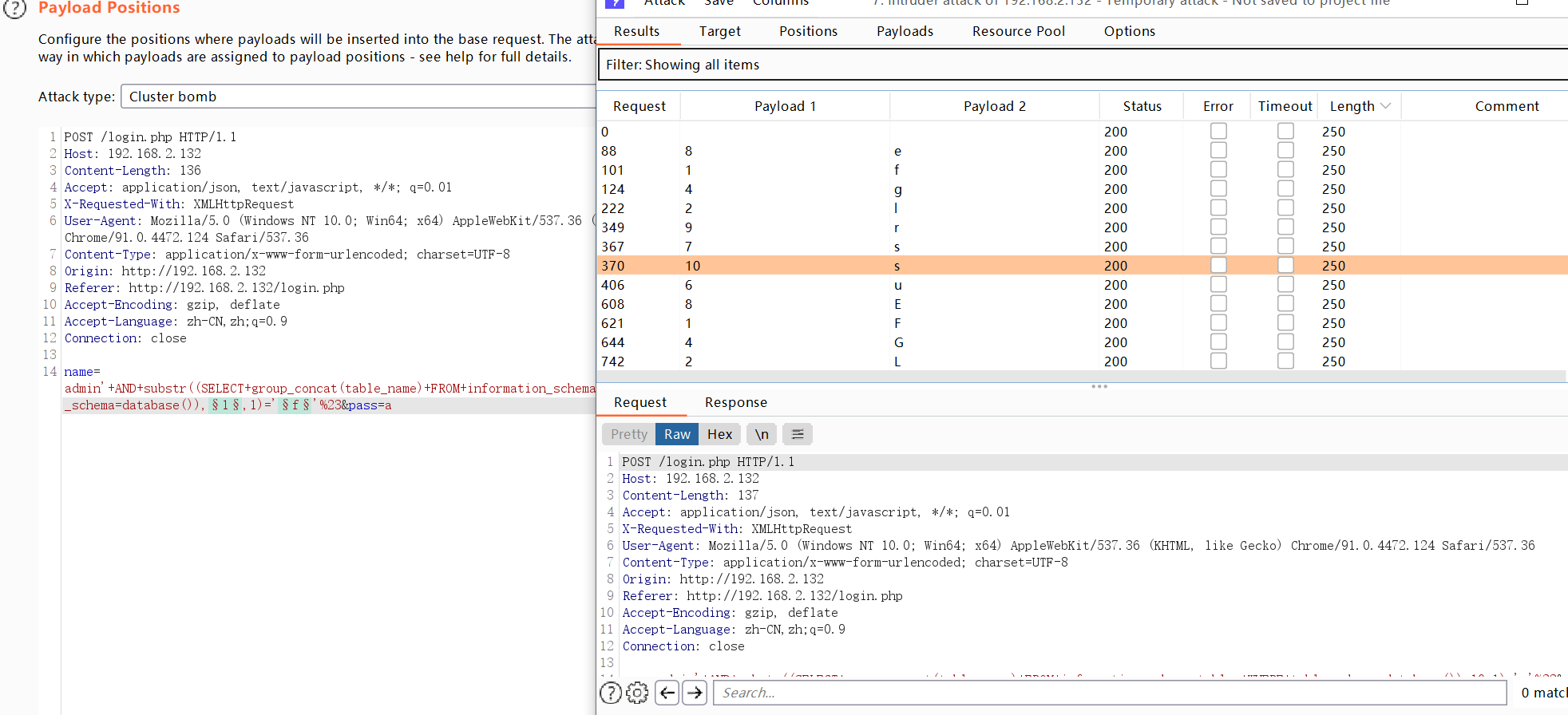Tick Error checkbox for request 644
1568x715 pixels.
click(x=1218, y=342)
